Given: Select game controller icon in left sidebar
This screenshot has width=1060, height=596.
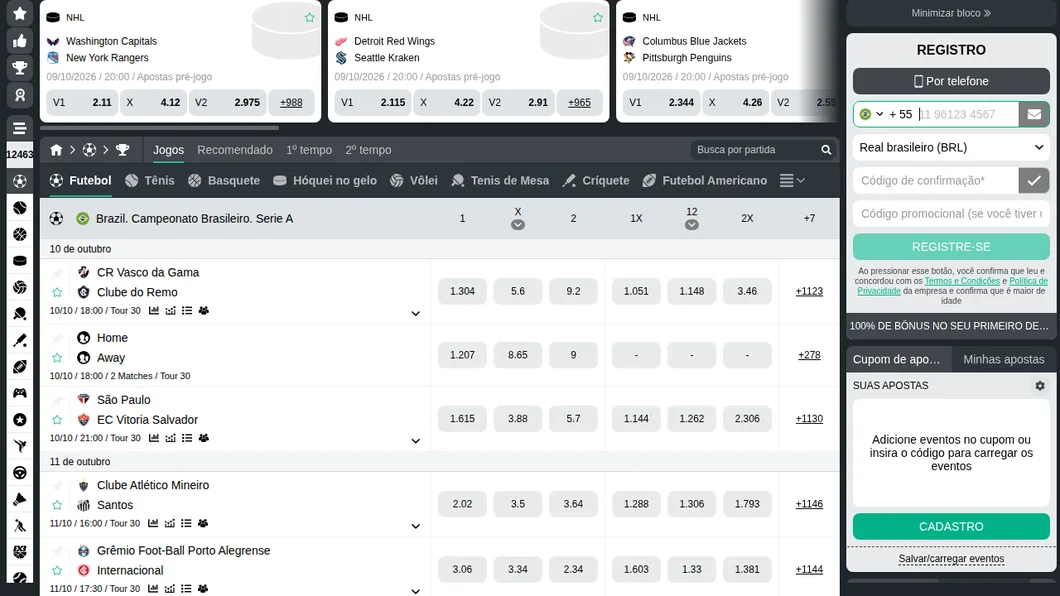Looking at the screenshot, I should (x=20, y=393).
